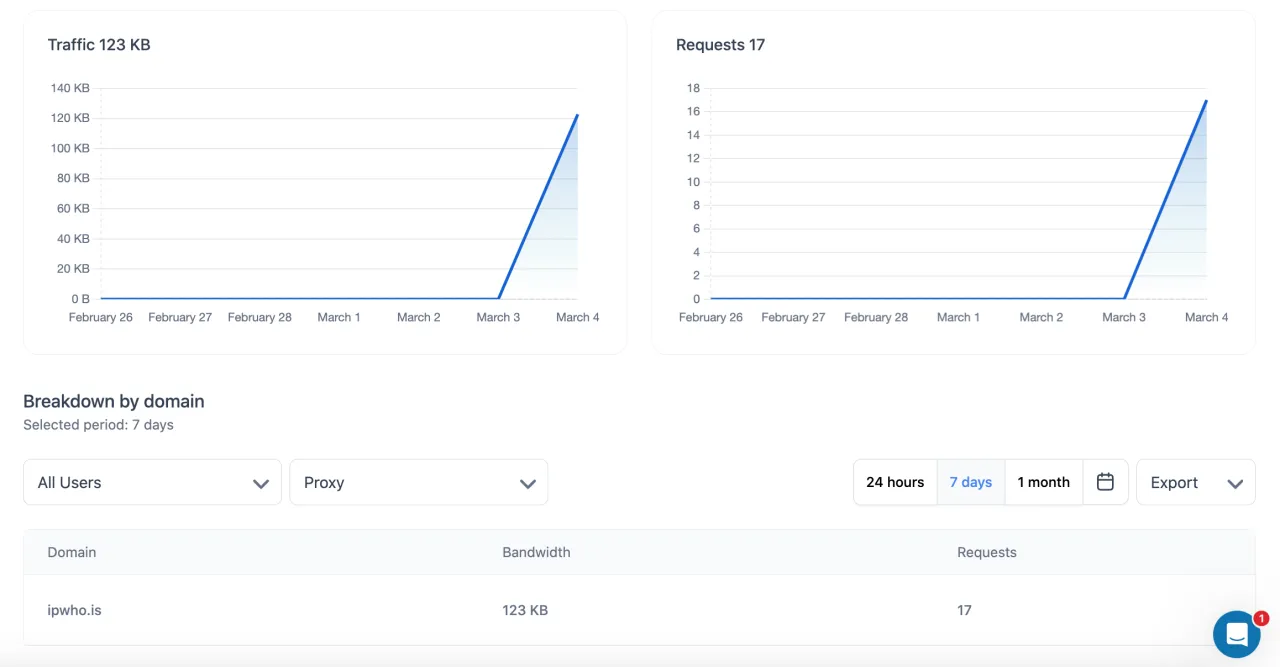Select the 7 days period
The image size is (1280, 667).
(x=970, y=482)
